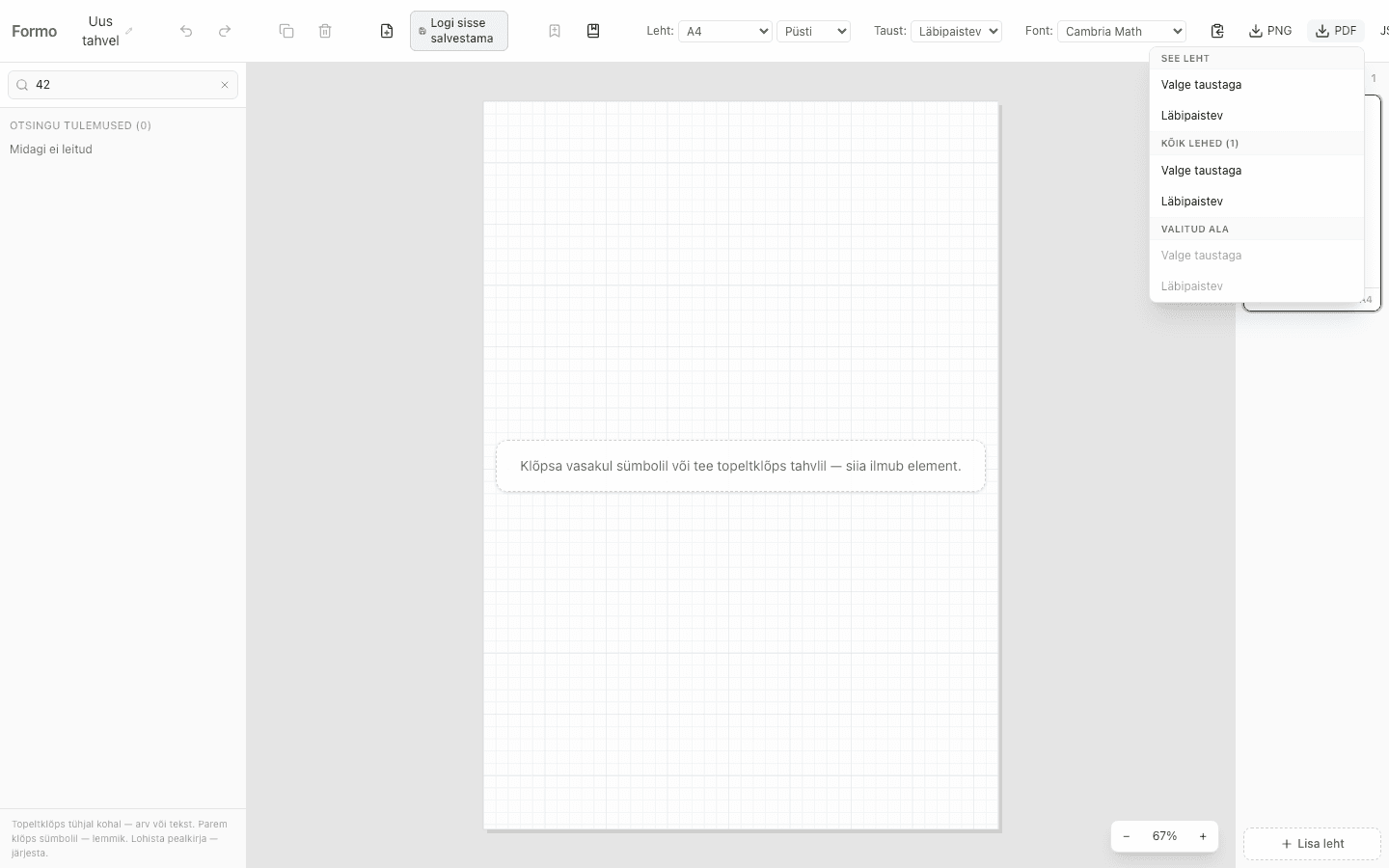
Task: Choose Valge taustaga under SEE LEHT
Action: click(x=1257, y=85)
